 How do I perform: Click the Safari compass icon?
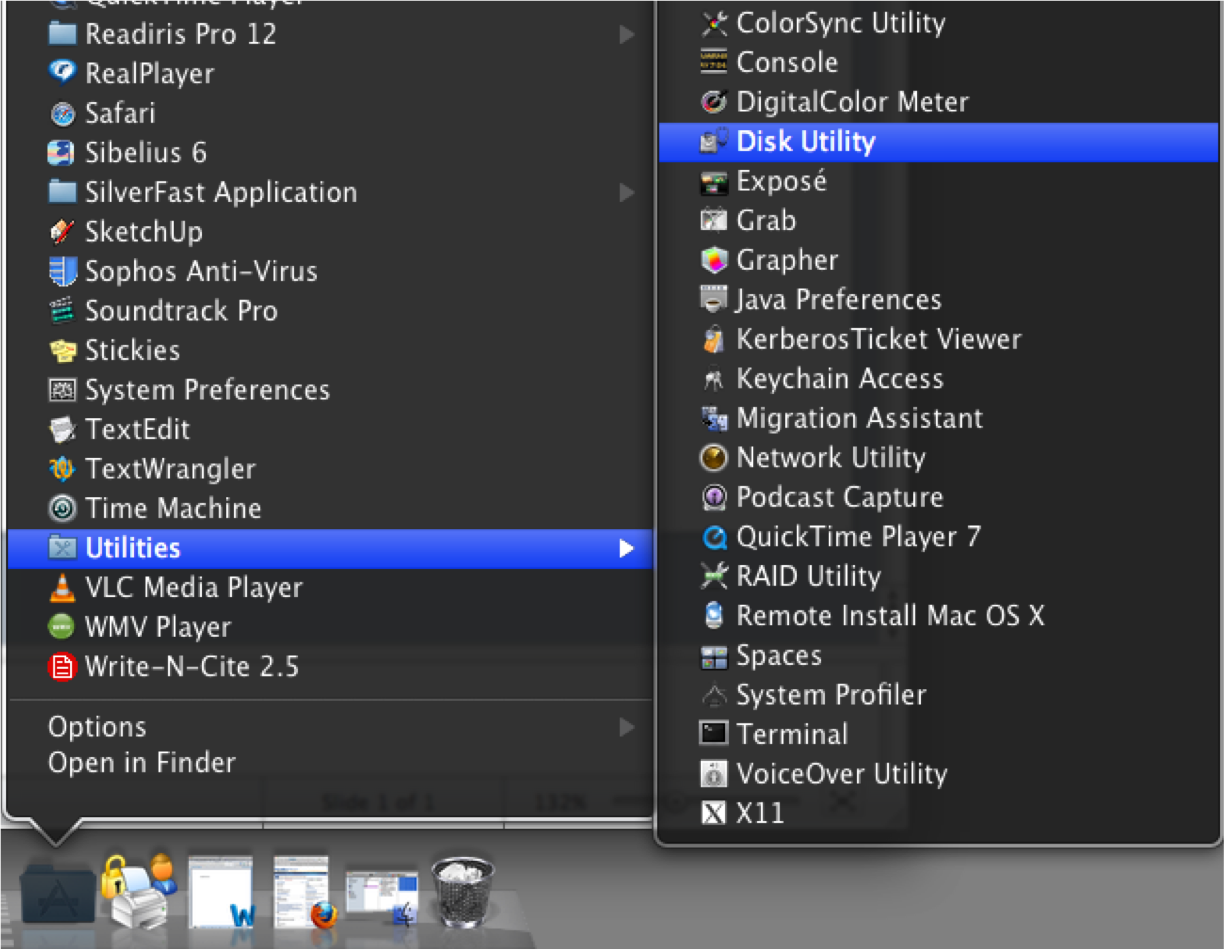[62, 114]
